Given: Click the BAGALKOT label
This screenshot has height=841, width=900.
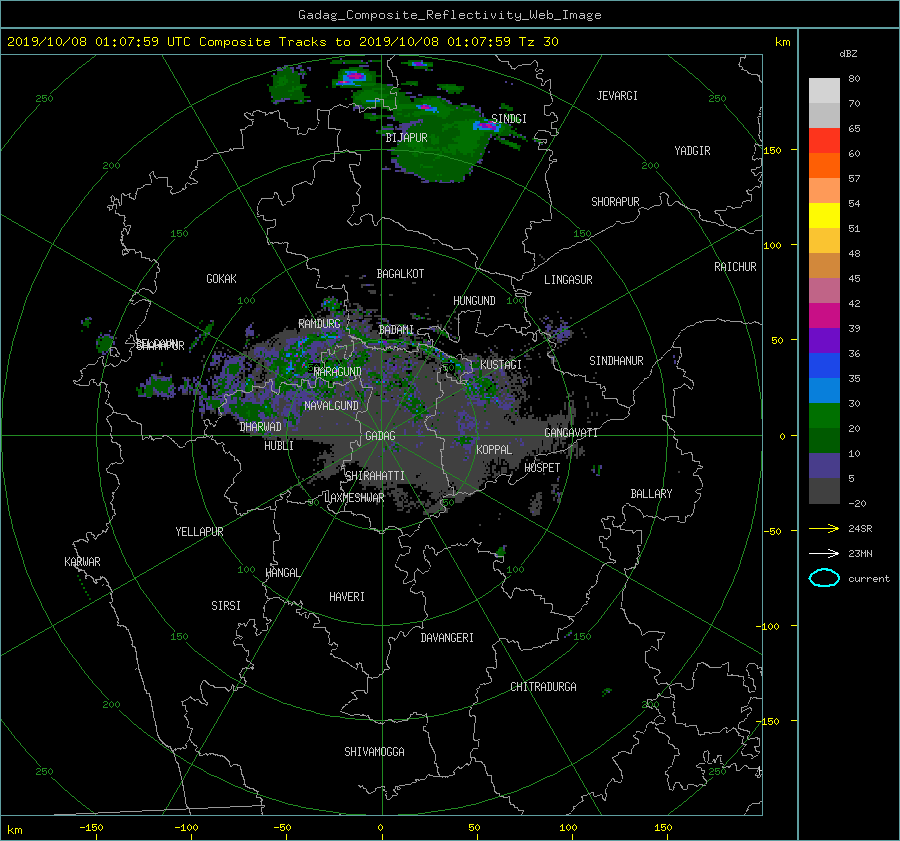Looking at the screenshot, I should click(x=400, y=274).
